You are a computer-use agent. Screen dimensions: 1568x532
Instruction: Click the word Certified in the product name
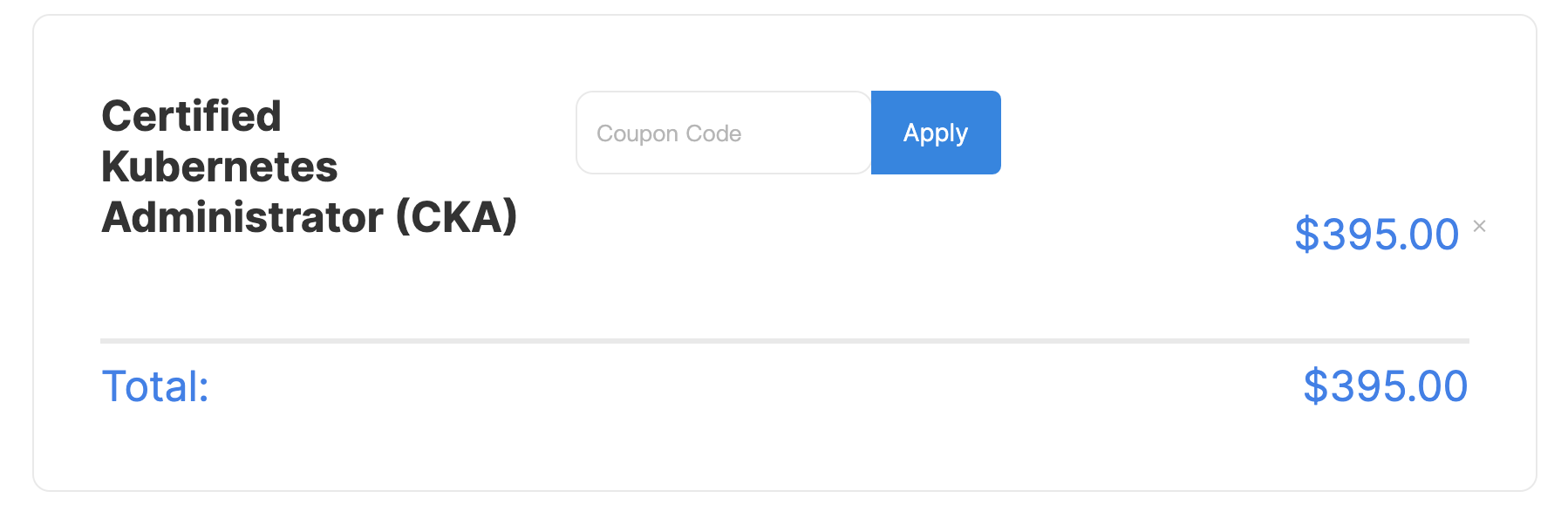coord(191,116)
